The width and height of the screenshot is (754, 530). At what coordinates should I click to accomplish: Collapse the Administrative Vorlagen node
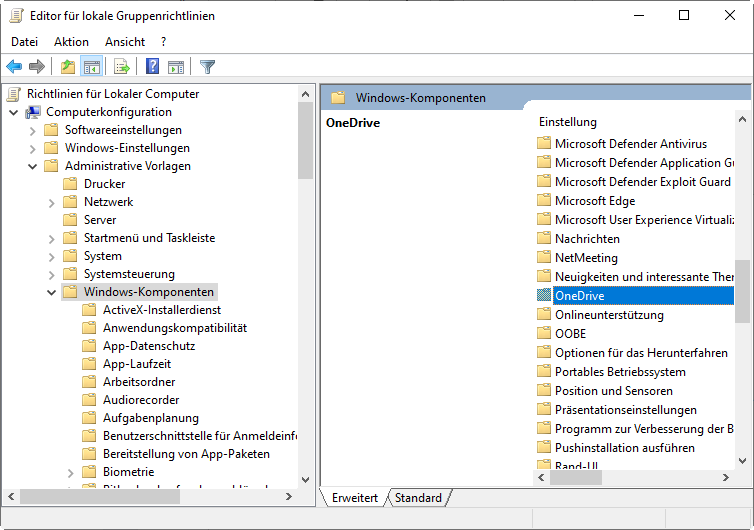(33, 166)
